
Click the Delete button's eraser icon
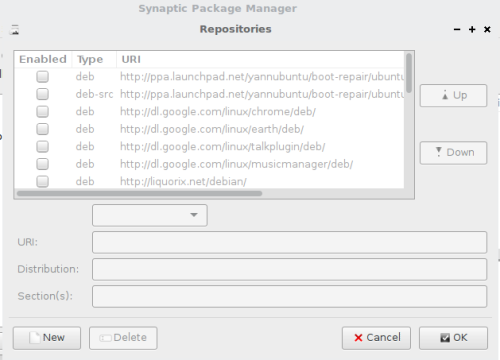coord(105,338)
